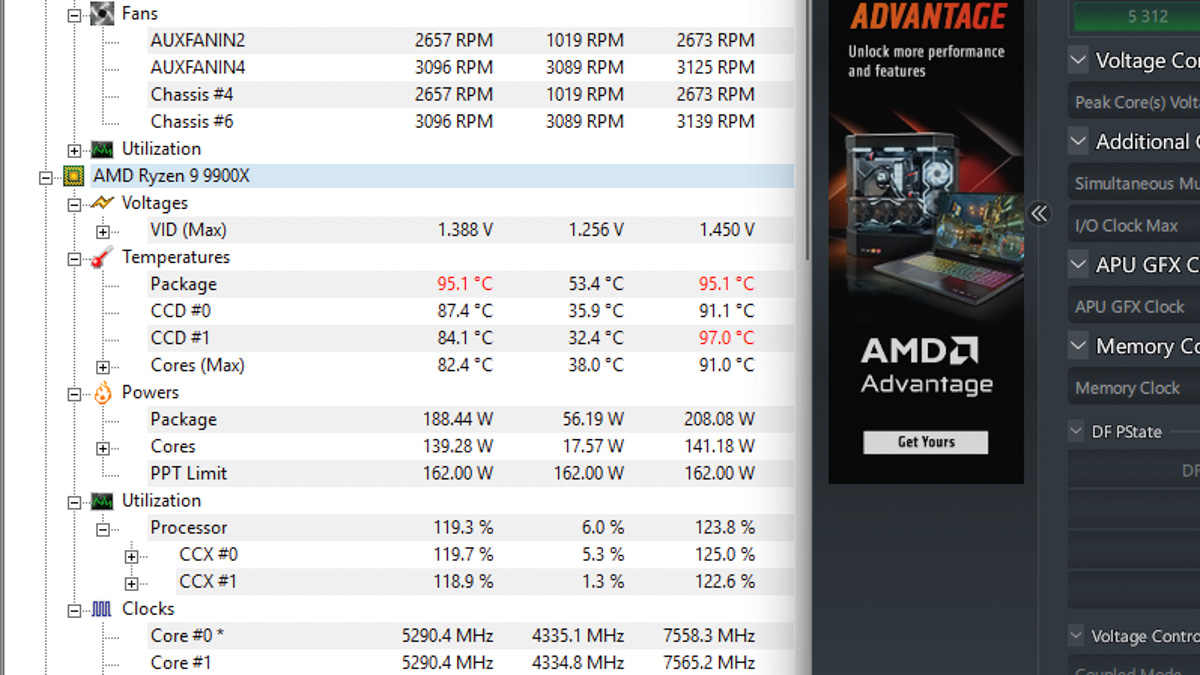Click the Powers flame icon
The width and height of the screenshot is (1200, 675).
pos(102,392)
